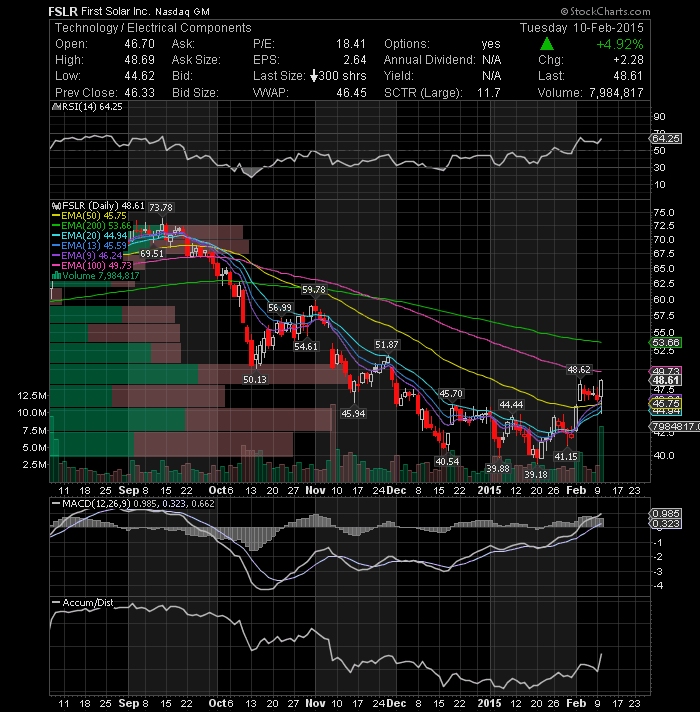
Task: Click the EPS value 2.64
Action: 355,59
